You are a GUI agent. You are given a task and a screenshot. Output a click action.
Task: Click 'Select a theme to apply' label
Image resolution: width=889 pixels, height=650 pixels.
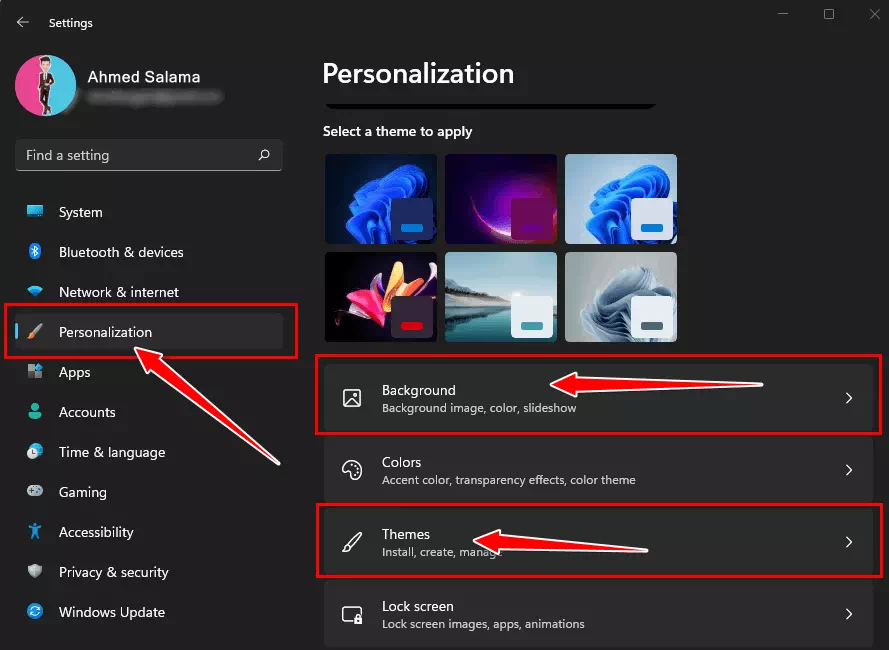pyautogui.click(x=397, y=131)
